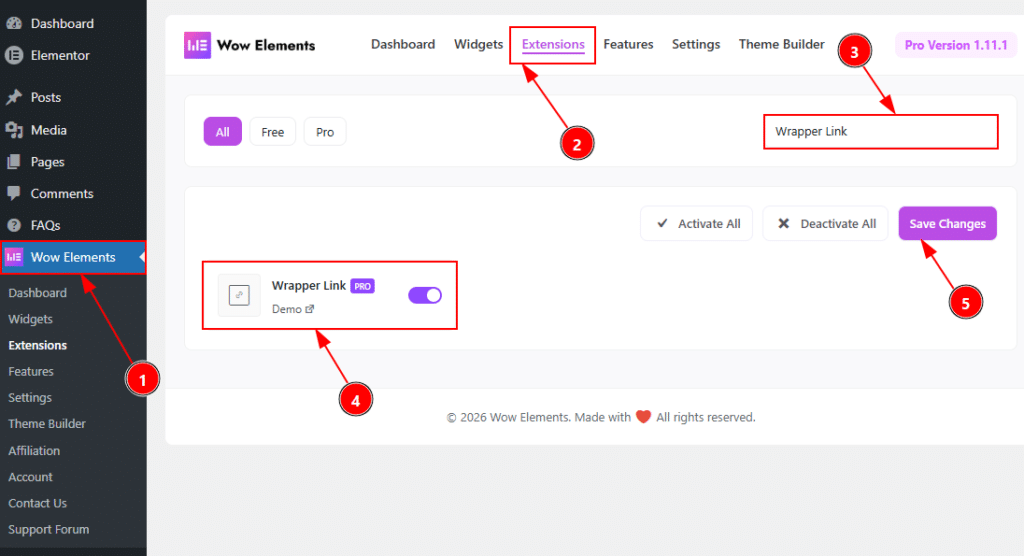The width and height of the screenshot is (1024, 556).
Task: Open the Features tab in header
Action: tap(628, 44)
